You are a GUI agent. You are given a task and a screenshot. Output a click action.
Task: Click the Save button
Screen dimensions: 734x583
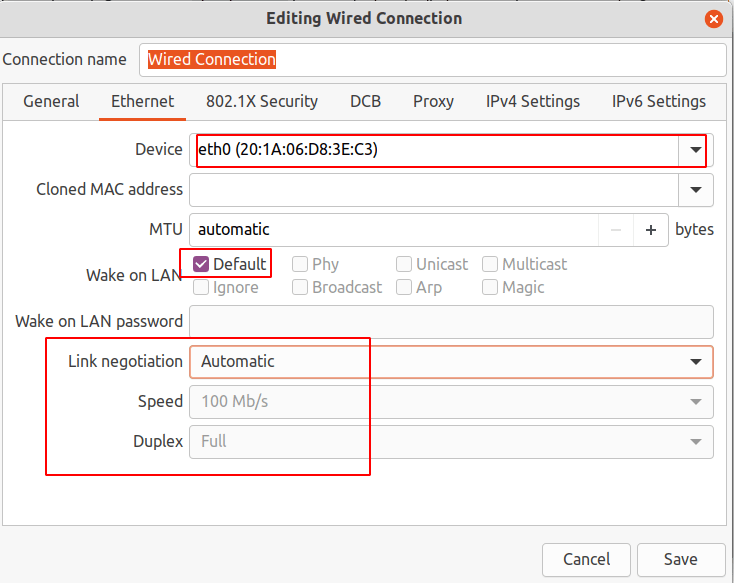pyautogui.click(x=681, y=559)
